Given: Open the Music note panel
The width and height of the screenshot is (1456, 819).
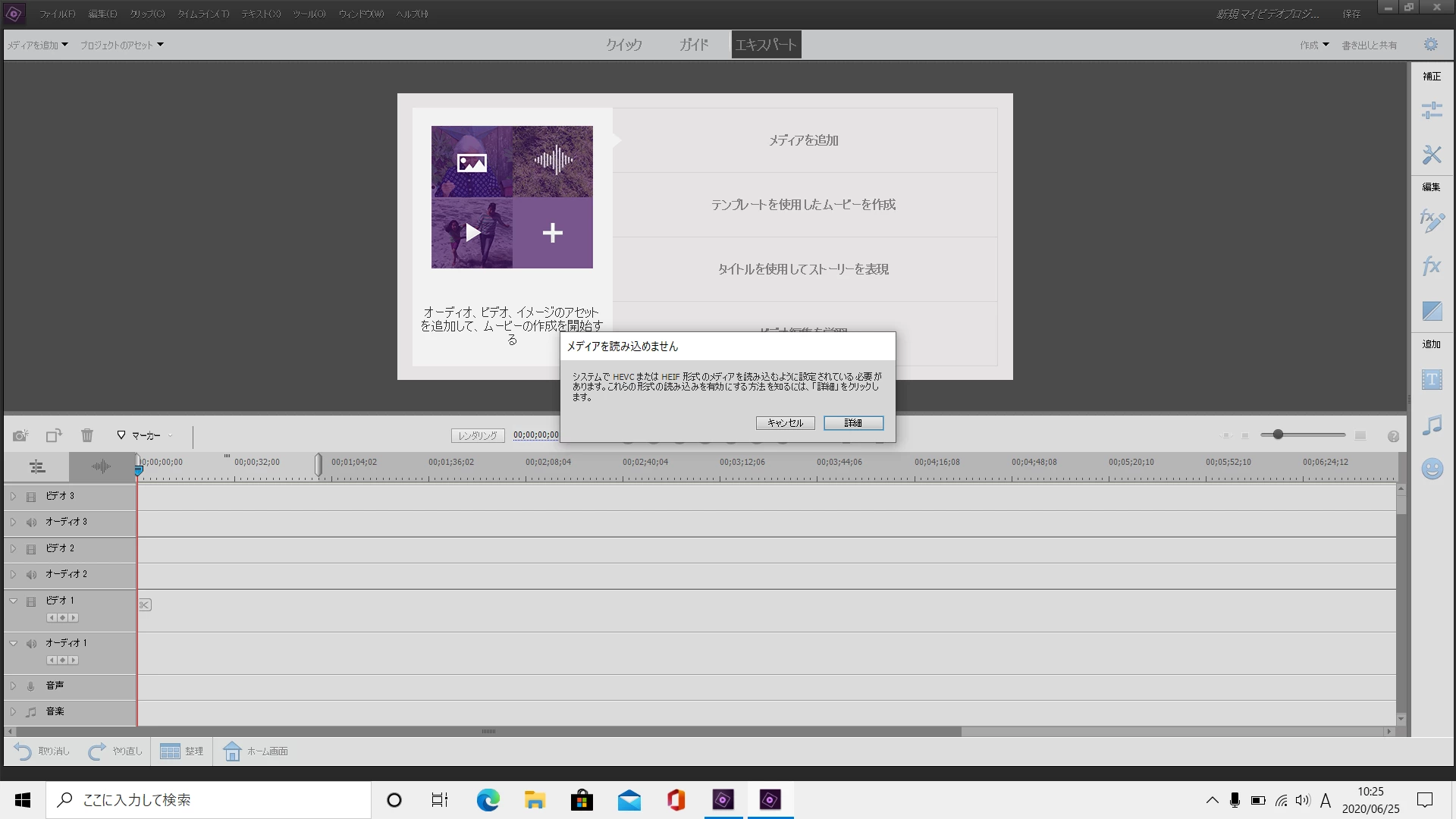Looking at the screenshot, I should (1431, 425).
